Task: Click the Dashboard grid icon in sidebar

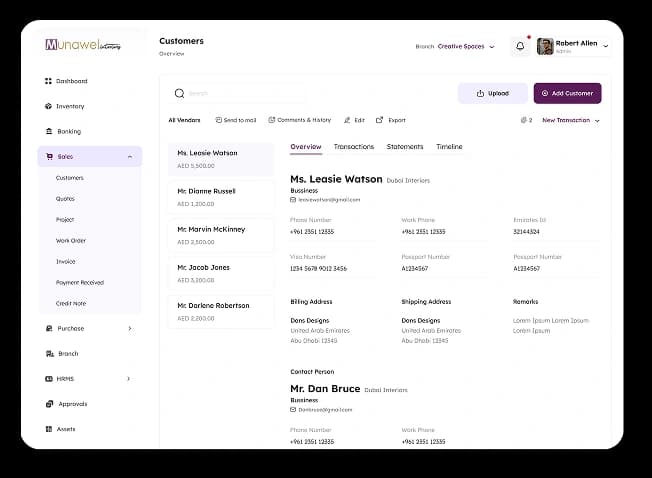Action: click(48, 81)
